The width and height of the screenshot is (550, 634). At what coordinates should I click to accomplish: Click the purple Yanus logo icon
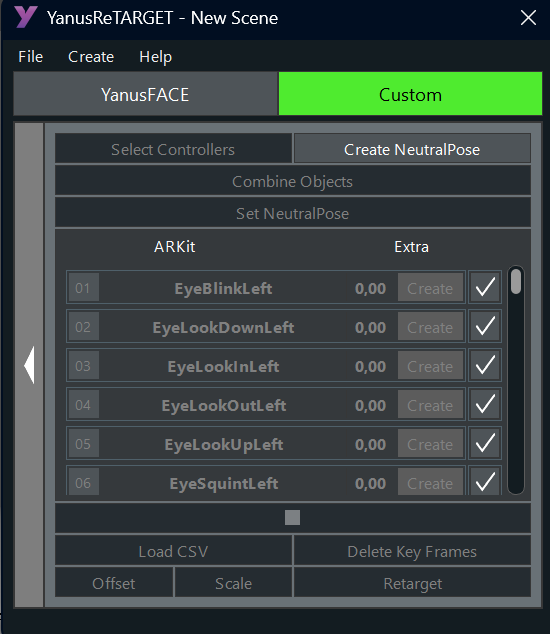[x=26, y=17]
